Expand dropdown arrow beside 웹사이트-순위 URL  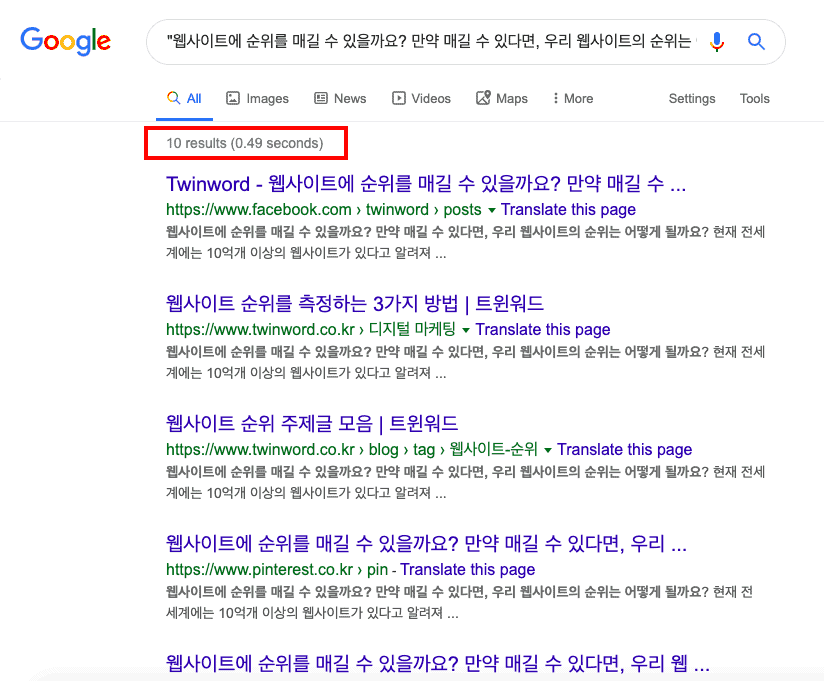[548, 450]
